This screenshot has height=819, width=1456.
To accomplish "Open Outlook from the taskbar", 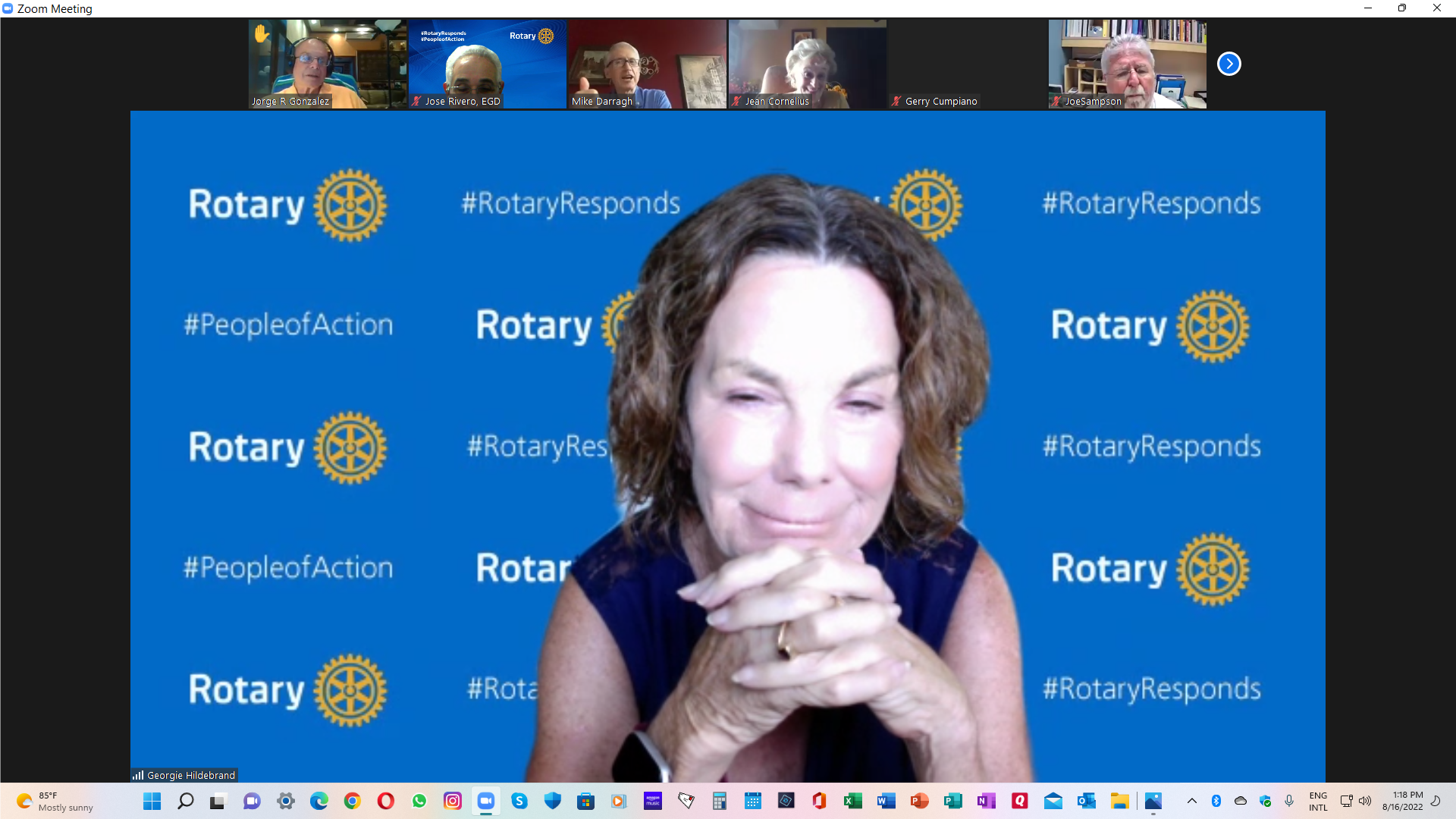I will 1086,801.
